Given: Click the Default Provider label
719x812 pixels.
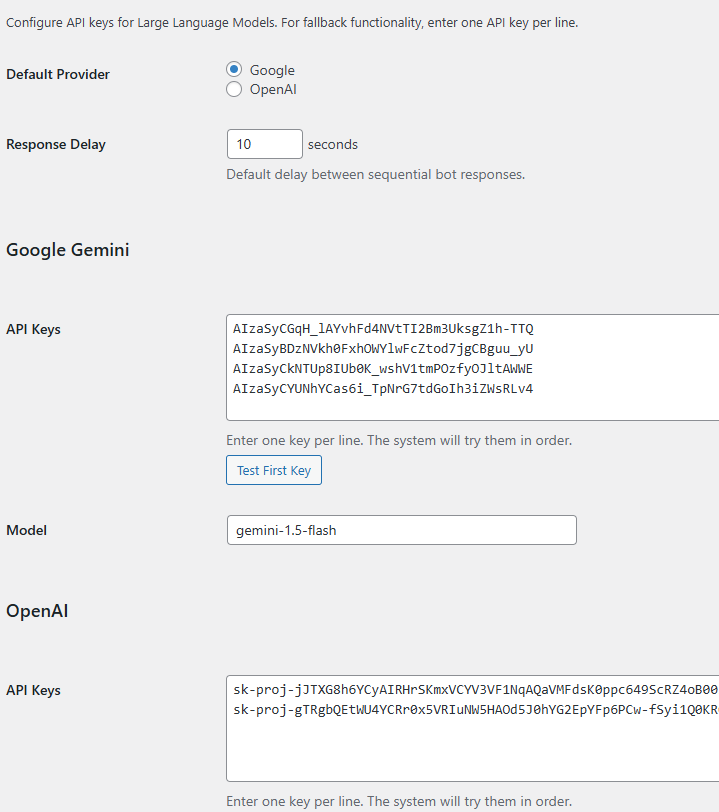Looking at the screenshot, I should (x=58, y=74).
